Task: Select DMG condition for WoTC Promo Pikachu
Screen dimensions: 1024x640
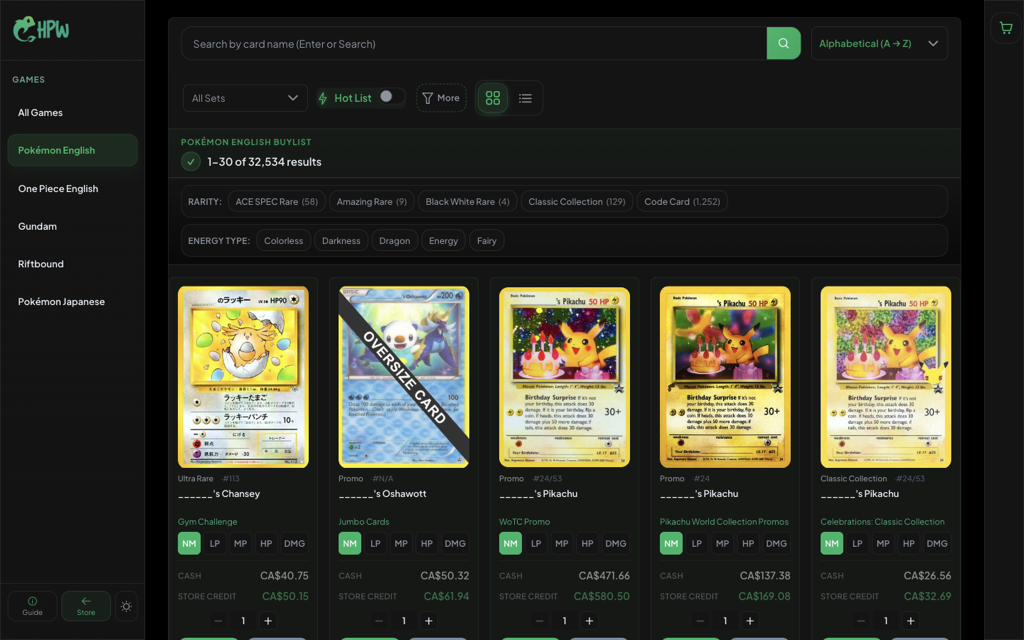Action: point(616,543)
